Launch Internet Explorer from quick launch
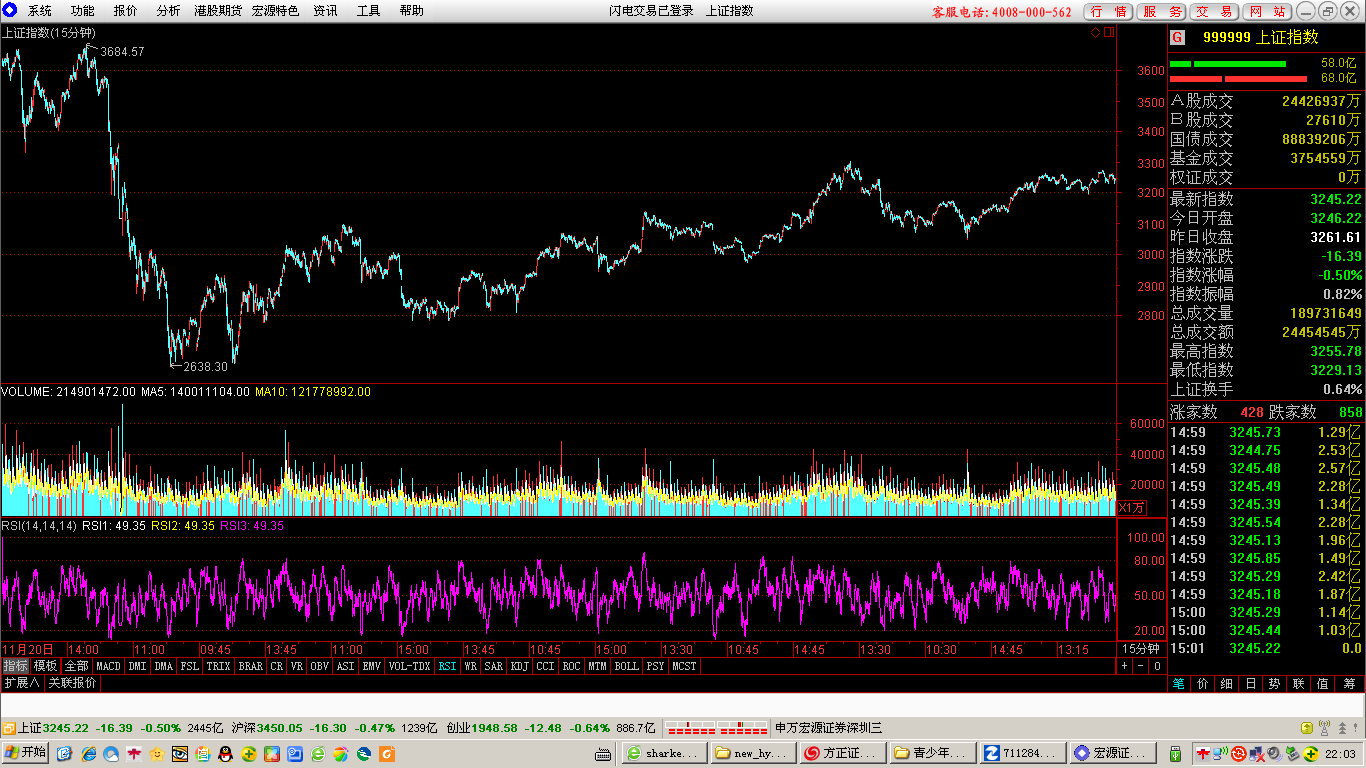 (x=89, y=753)
